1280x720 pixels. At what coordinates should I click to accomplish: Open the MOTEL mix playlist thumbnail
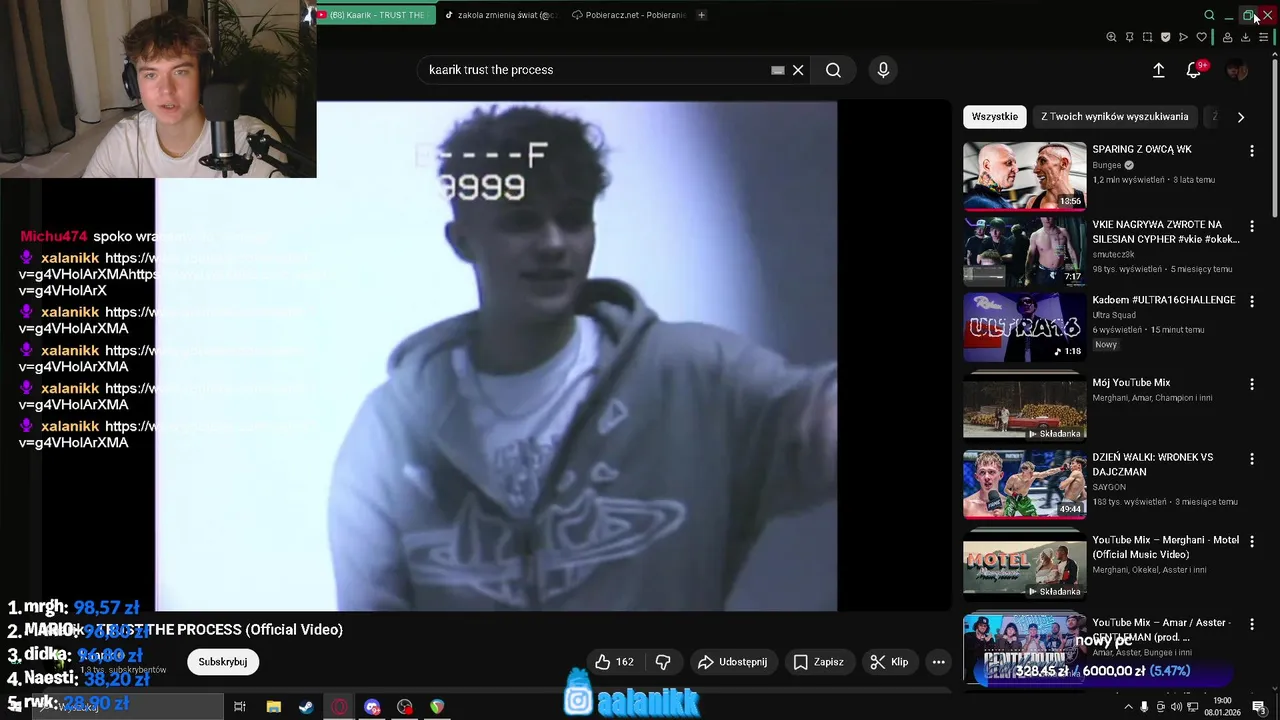pyautogui.click(x=1025, y=568)
